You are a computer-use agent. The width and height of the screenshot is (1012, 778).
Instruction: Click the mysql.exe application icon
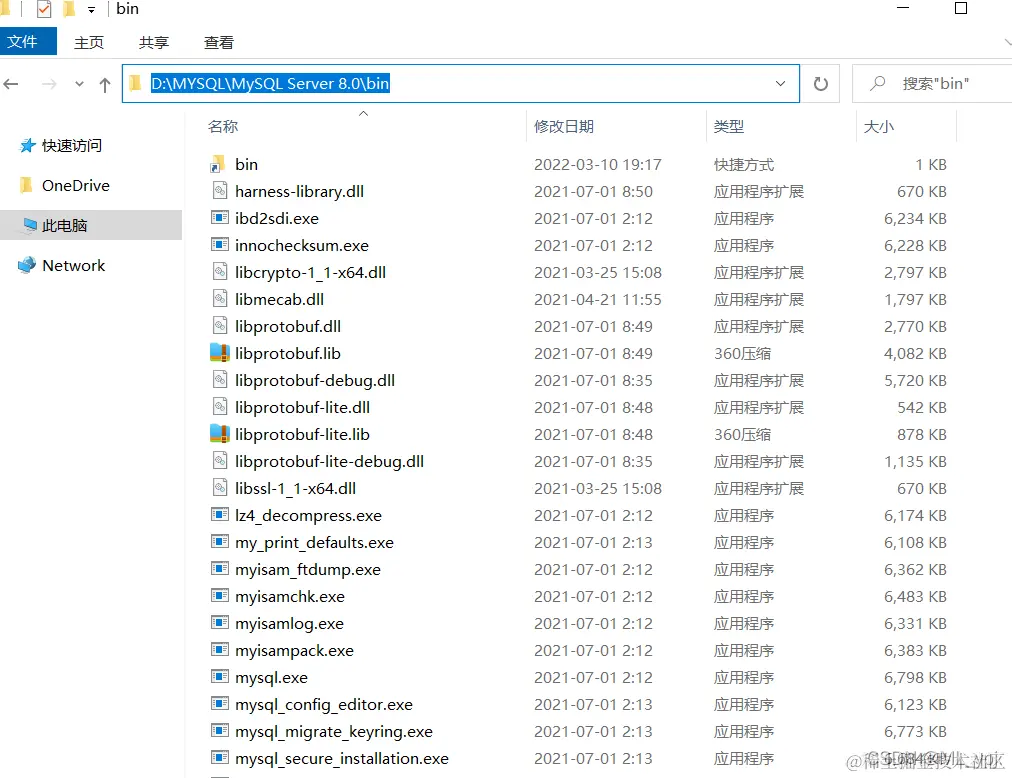[x=219, y=677]
